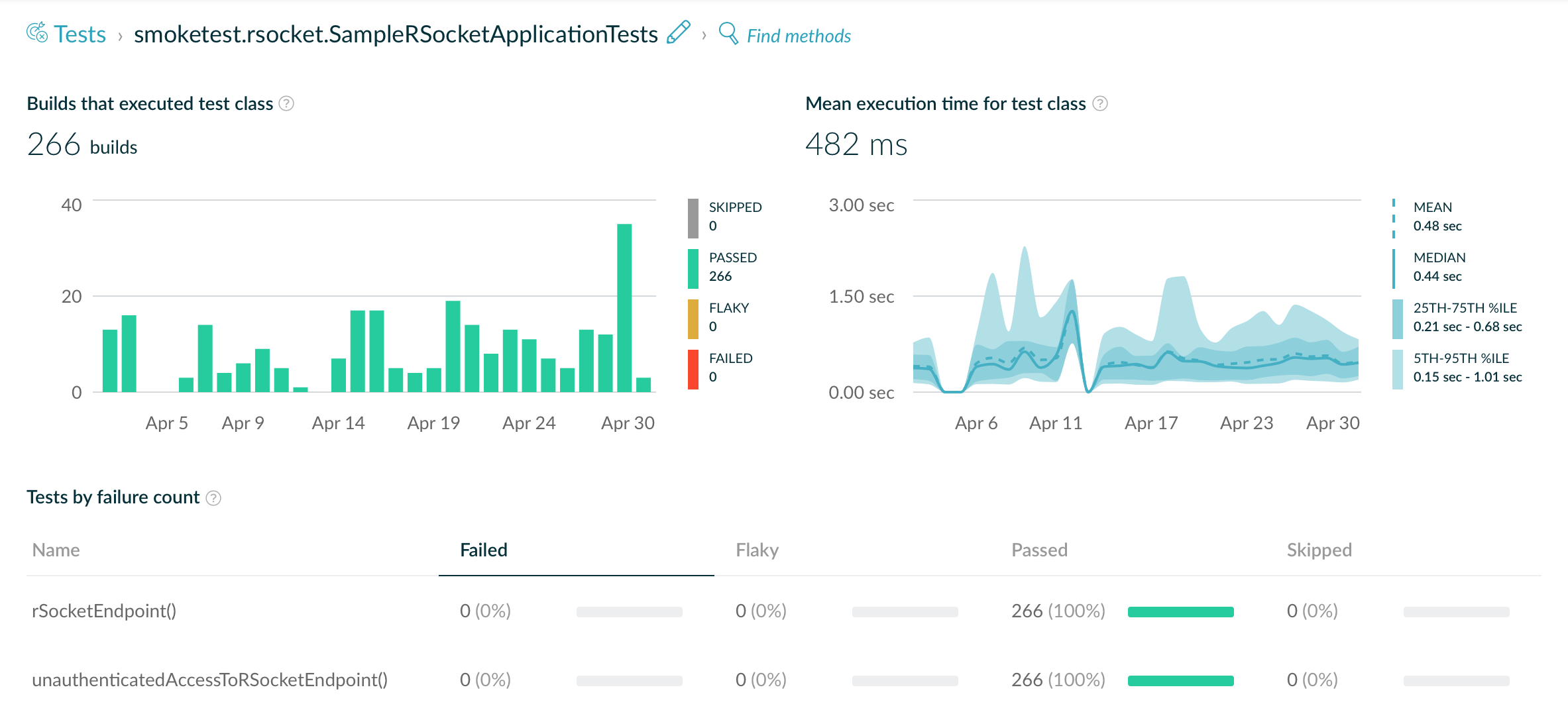Viewport: 1568px width, 718px height.
Task: Click the 25TH-75TH %ILE legend swatch
Action: tap(1398, 319)
